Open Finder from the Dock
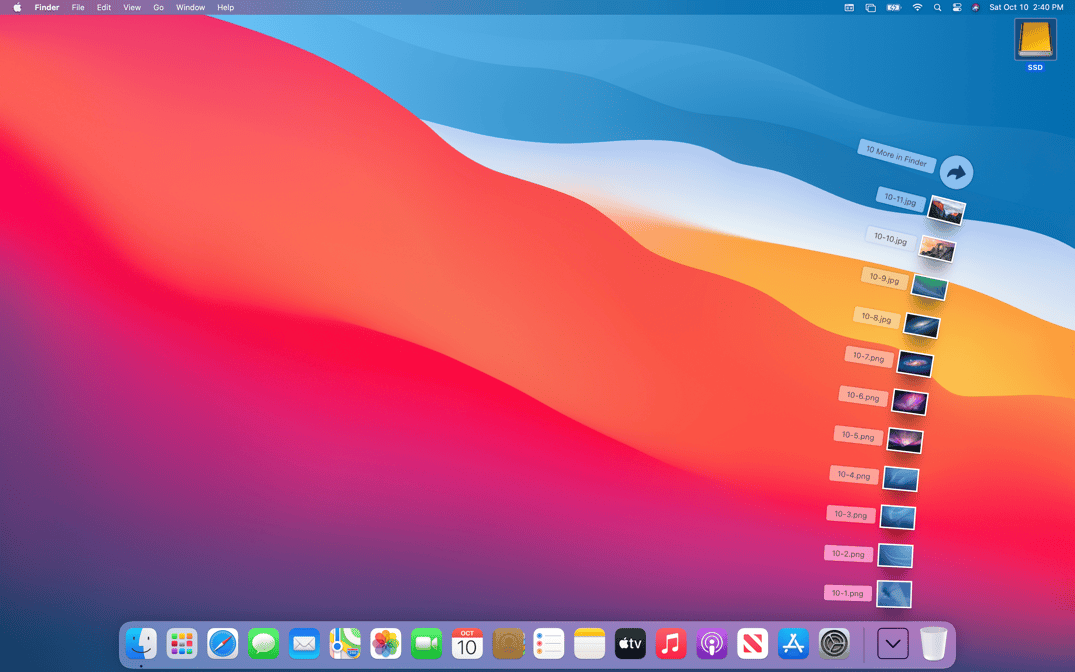 pos(141,644)
